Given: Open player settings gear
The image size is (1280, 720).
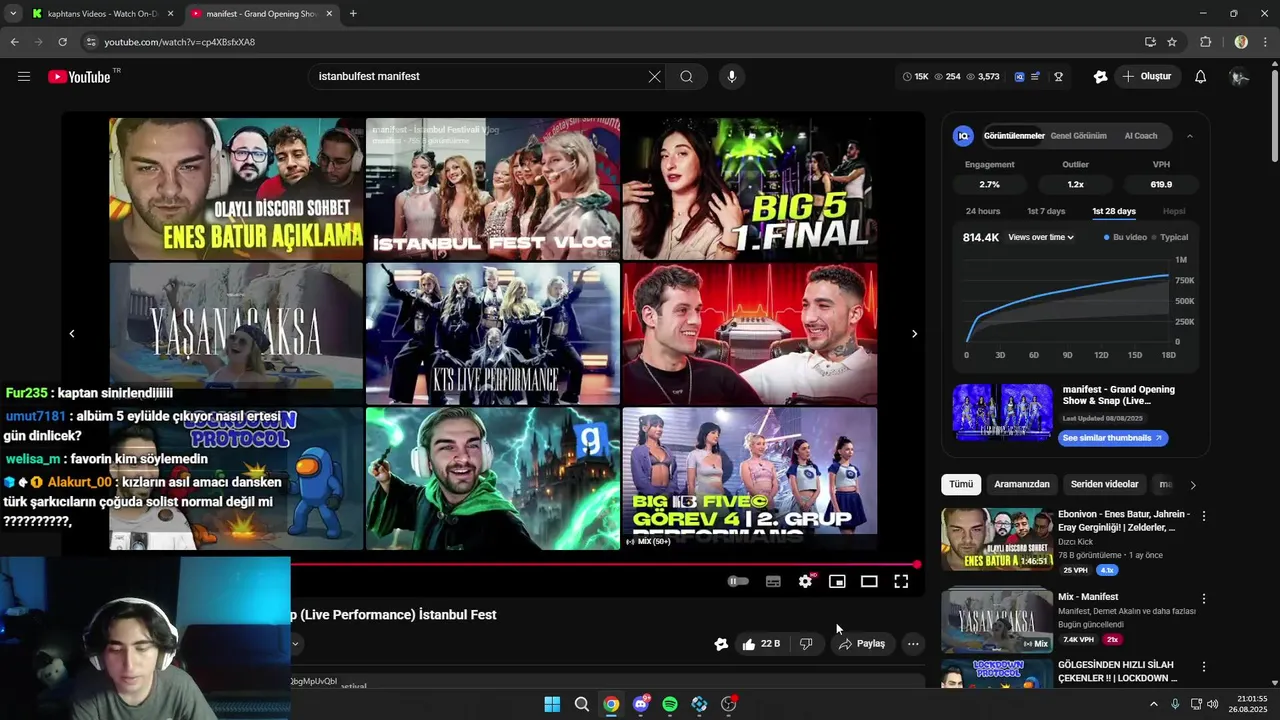Looking at the screenshot, I should click(805, 581).
